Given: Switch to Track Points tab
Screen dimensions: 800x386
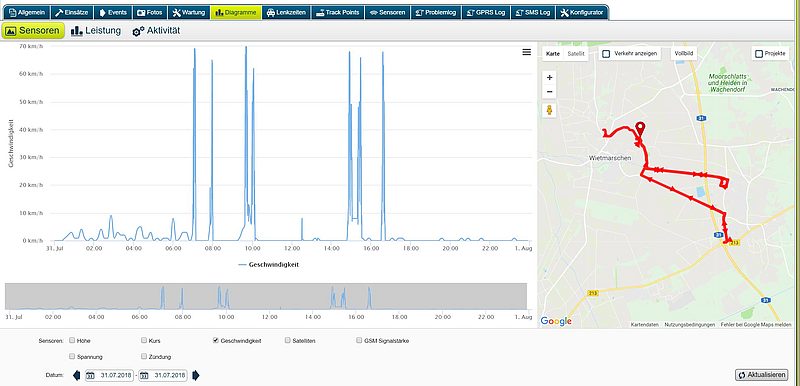Looking at the screenshot, I should 337,12.
